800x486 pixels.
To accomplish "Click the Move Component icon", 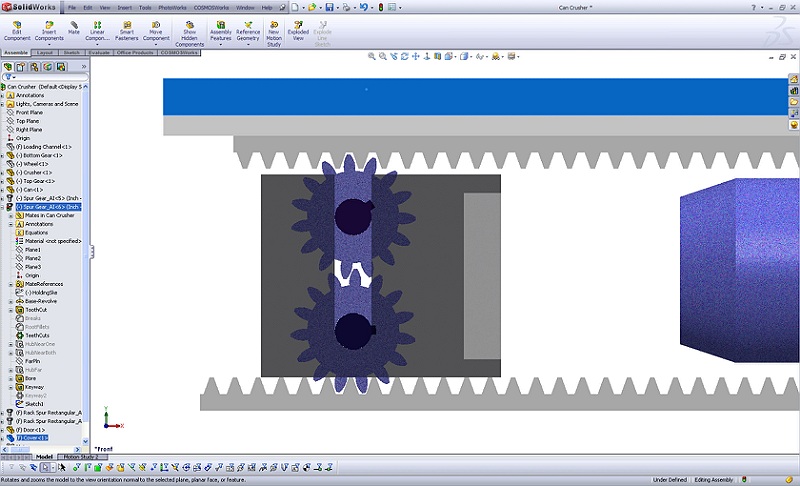I will pos(155,31).
